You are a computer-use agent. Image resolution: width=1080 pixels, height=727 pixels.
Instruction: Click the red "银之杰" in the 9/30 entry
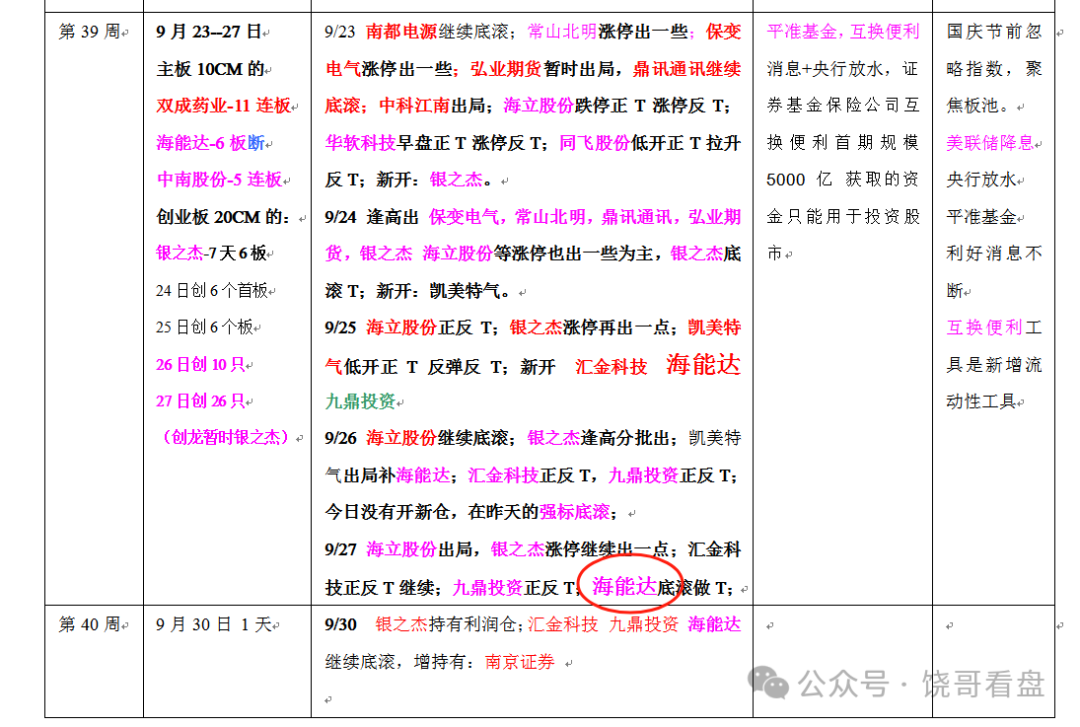(402, 625)
